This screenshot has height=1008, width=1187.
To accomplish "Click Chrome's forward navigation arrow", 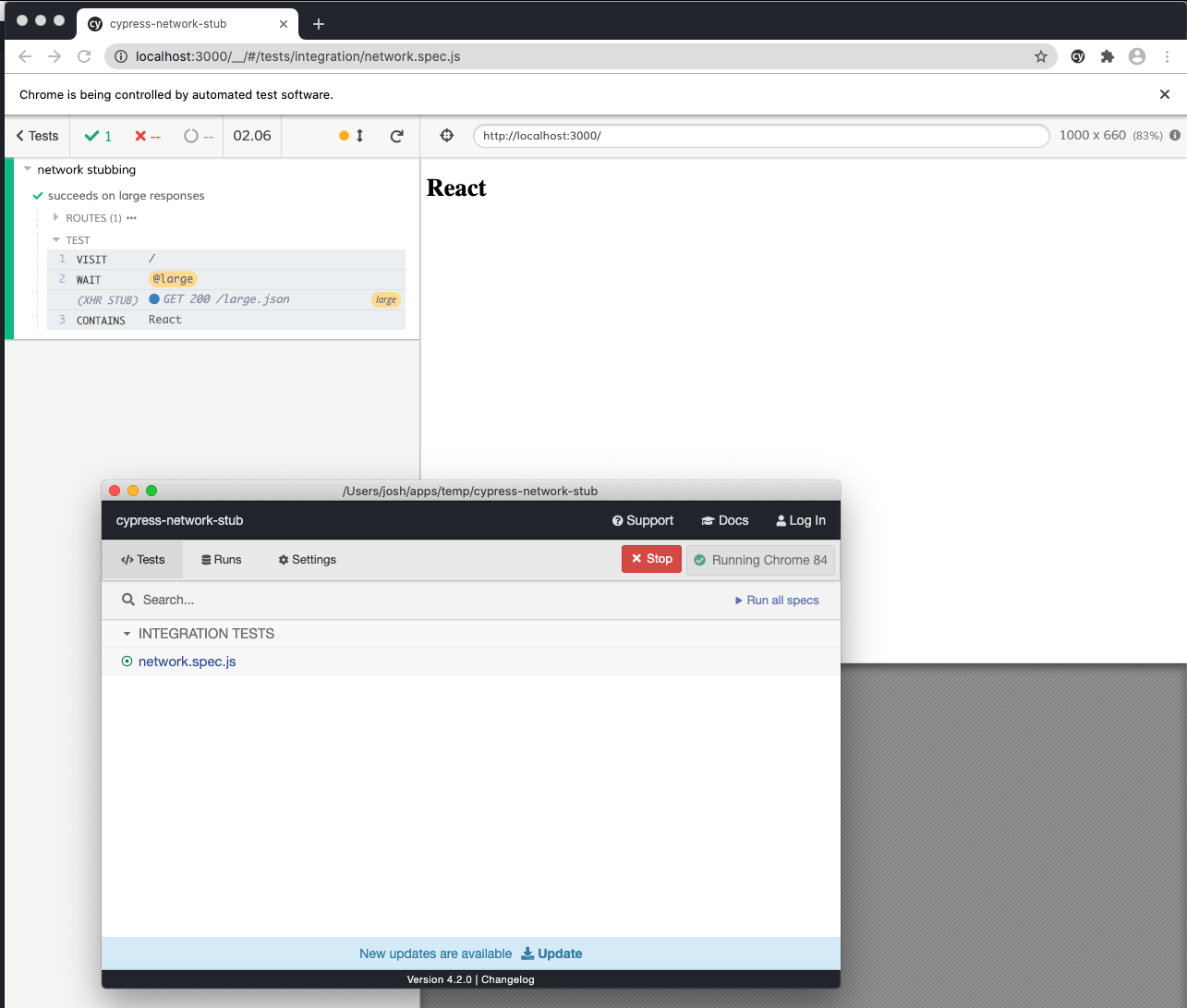I will tap(55, 56).
